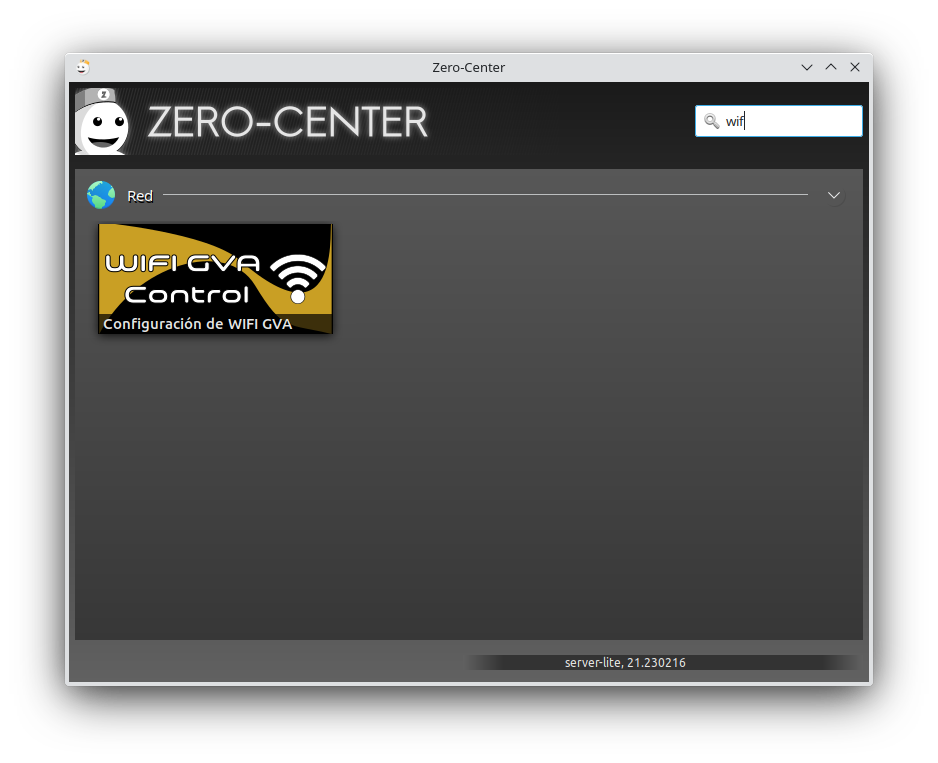Image resolution: width=938 pixels, height=763 pixels.
Task: Click the Red section separator line
Action: 485,195
